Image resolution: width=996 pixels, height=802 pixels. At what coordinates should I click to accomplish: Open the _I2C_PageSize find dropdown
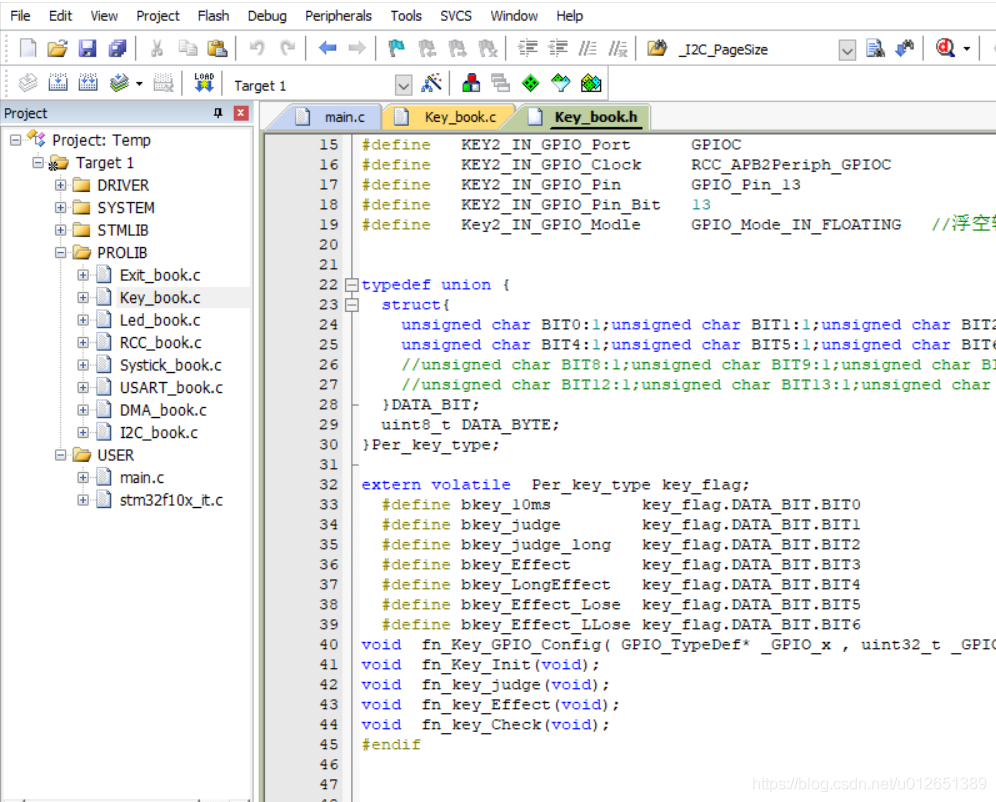[847, 50]
